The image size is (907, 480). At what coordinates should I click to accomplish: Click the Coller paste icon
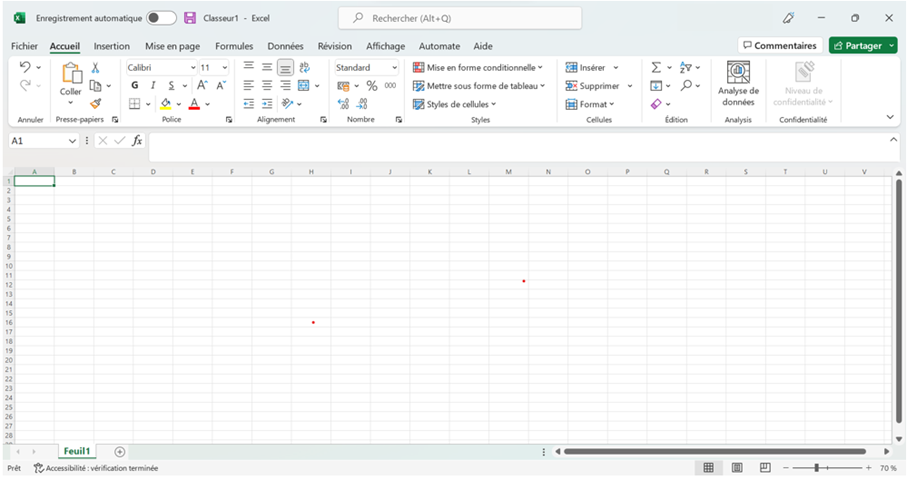pos(71,73)
